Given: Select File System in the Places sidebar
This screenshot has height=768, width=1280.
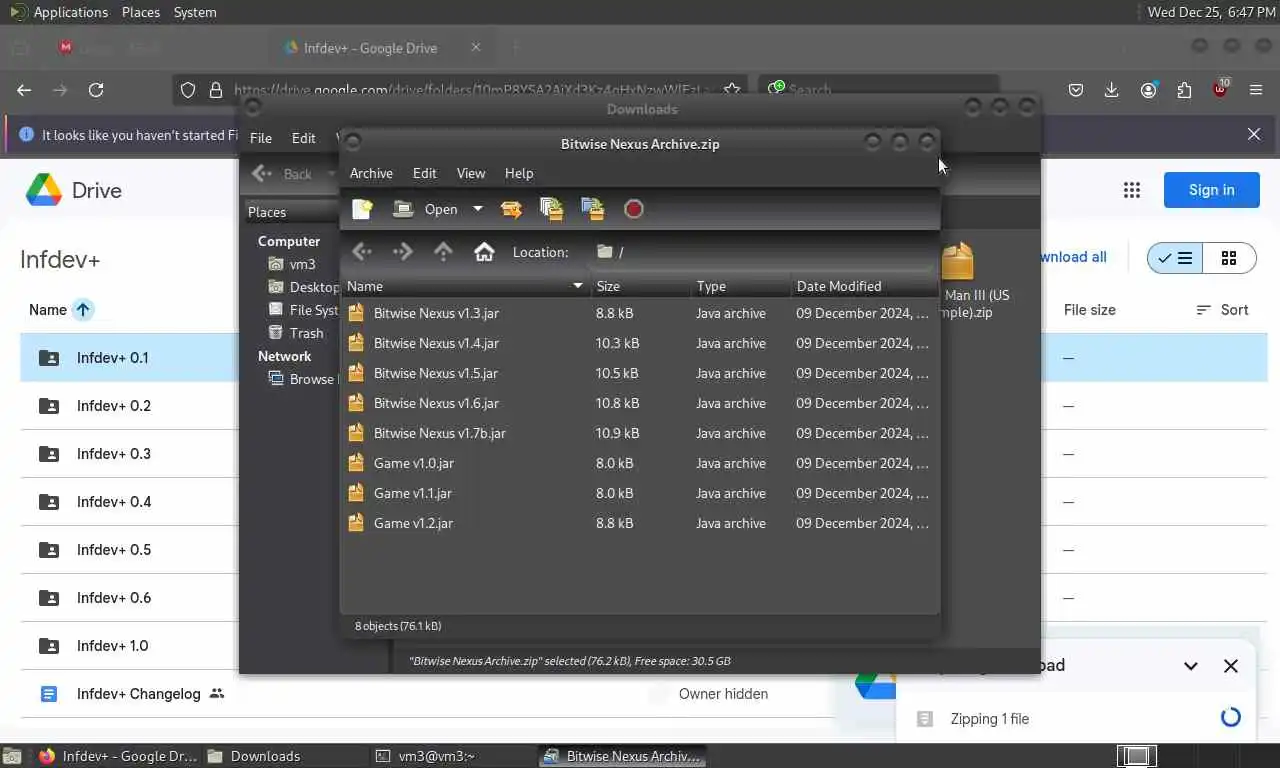Looking at the screenshot, I should coord(303,310).
